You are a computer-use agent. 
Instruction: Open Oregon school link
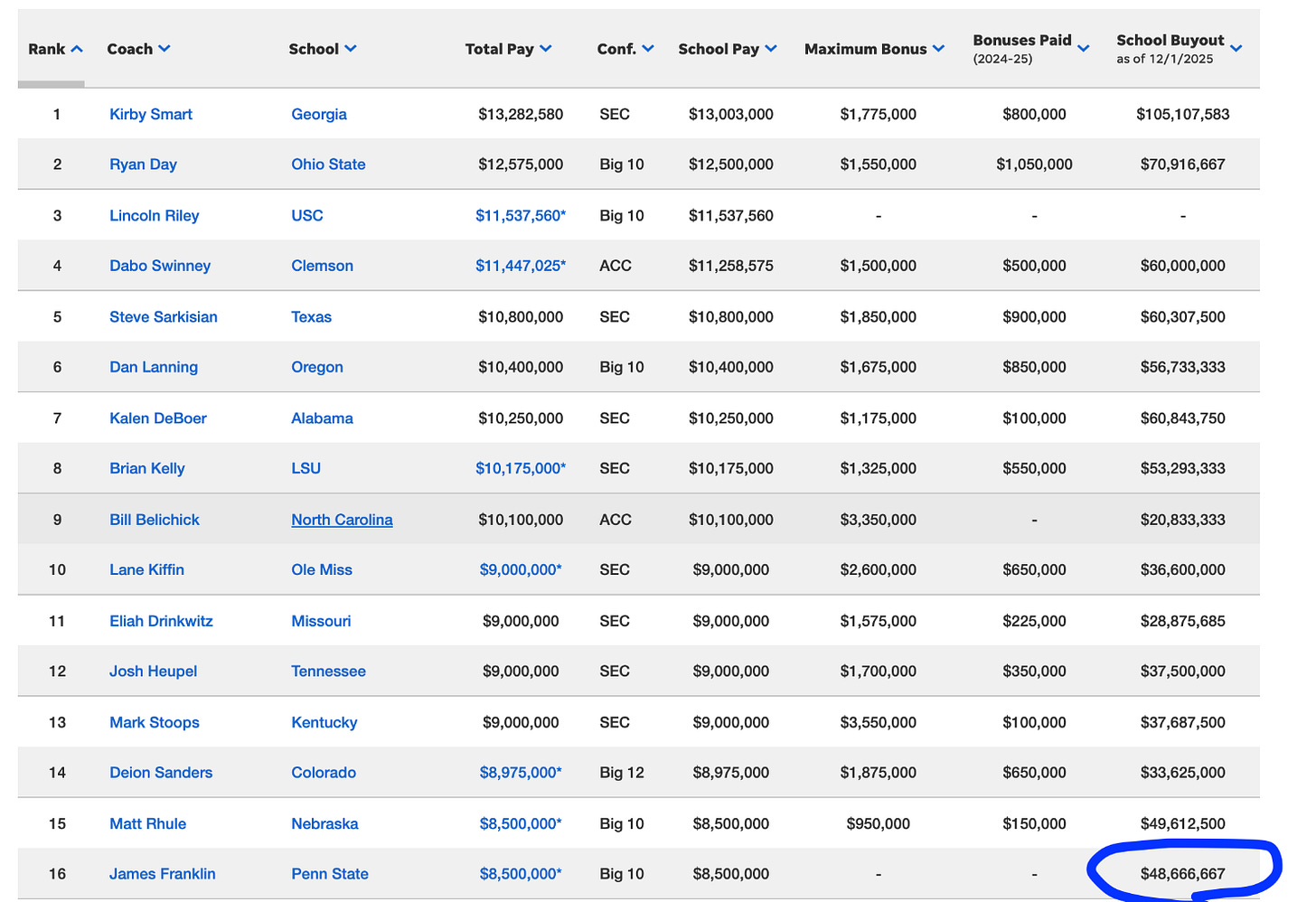coord(317,367)
